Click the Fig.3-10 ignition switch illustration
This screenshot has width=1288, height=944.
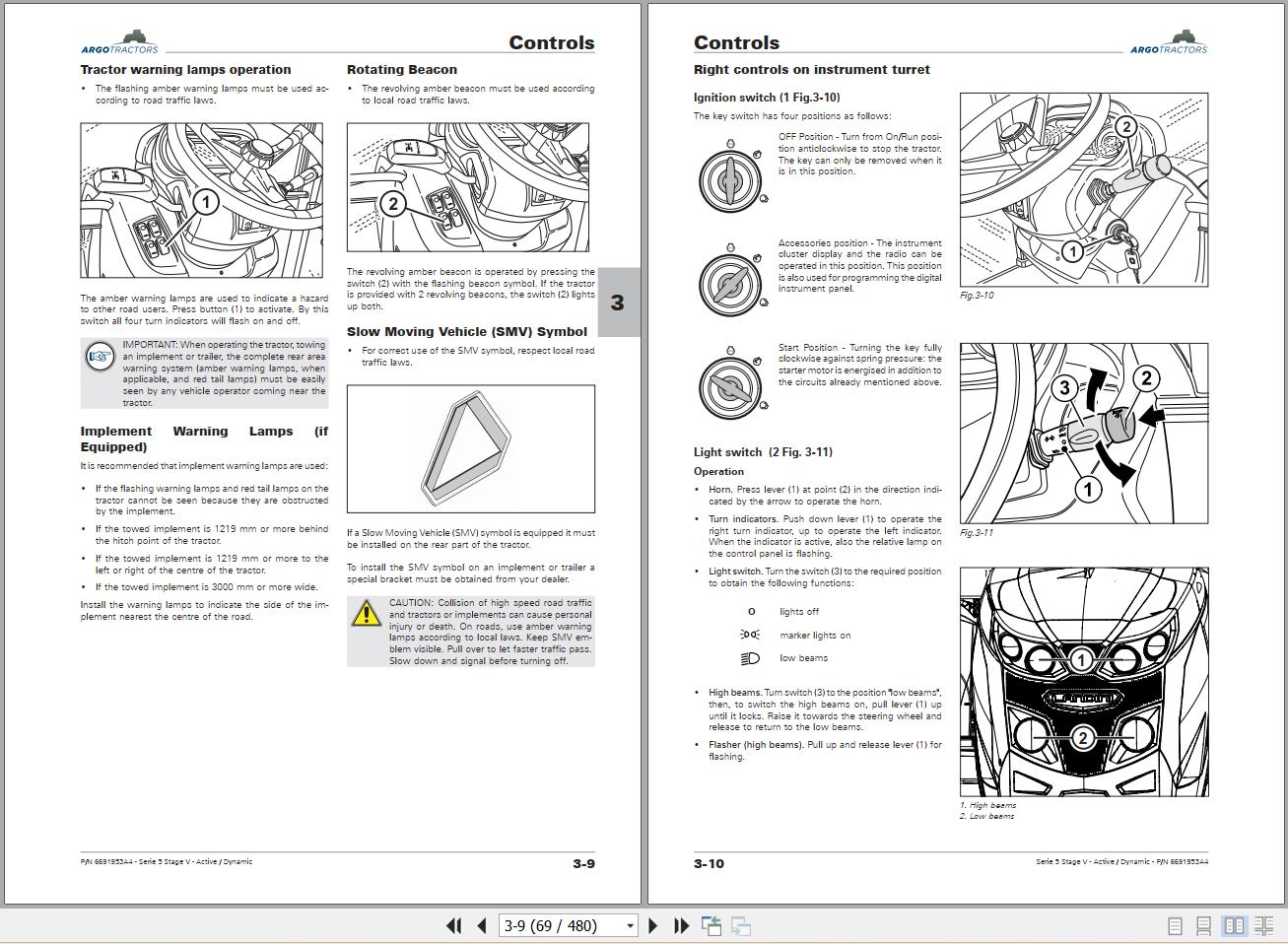pyautogui.click(x=1083, y=189)
